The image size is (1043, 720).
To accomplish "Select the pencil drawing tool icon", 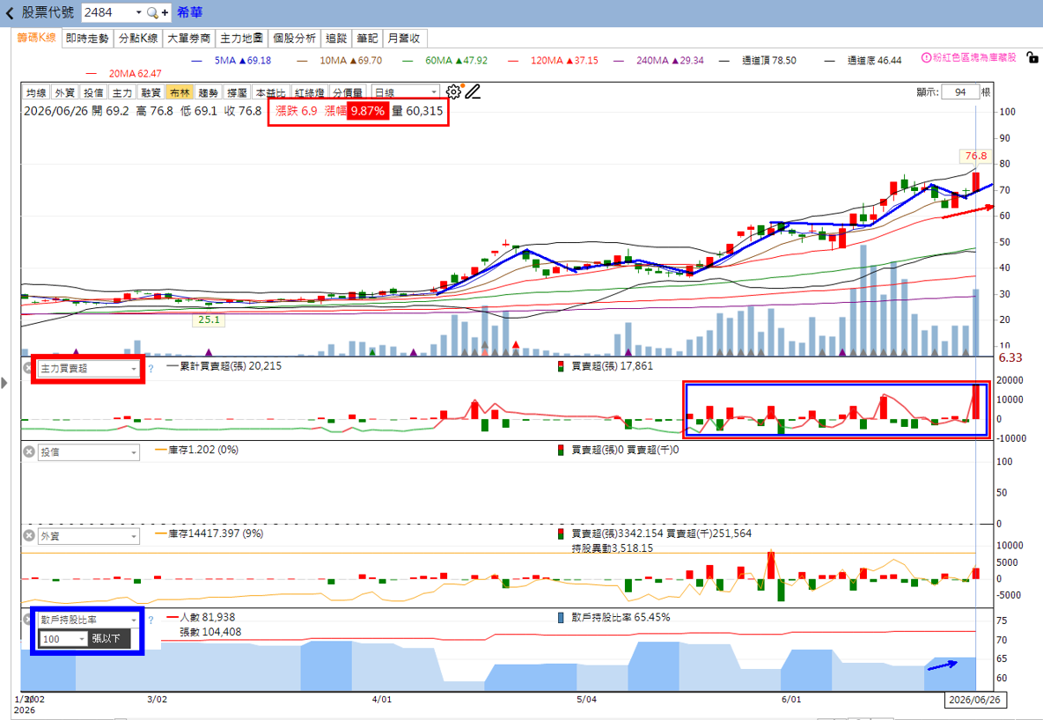I will coord(473,92).
